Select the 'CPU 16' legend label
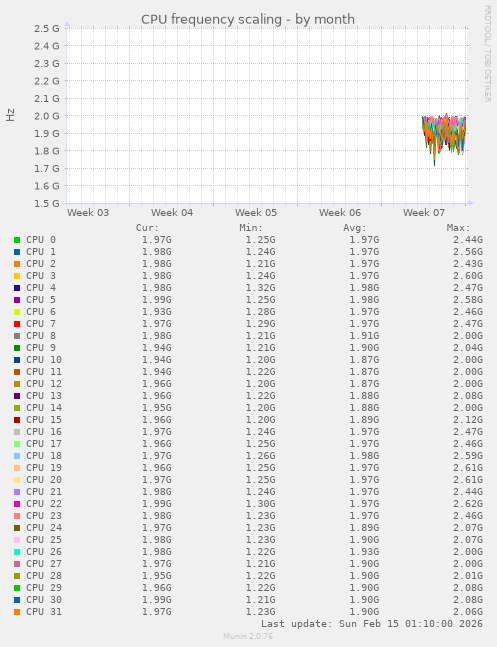This screenshot has height=647, width=497. tap(44, 432)
